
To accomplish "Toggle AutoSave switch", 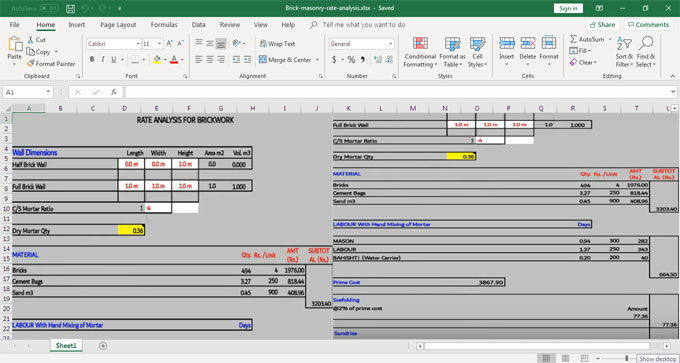I will 49,8.
